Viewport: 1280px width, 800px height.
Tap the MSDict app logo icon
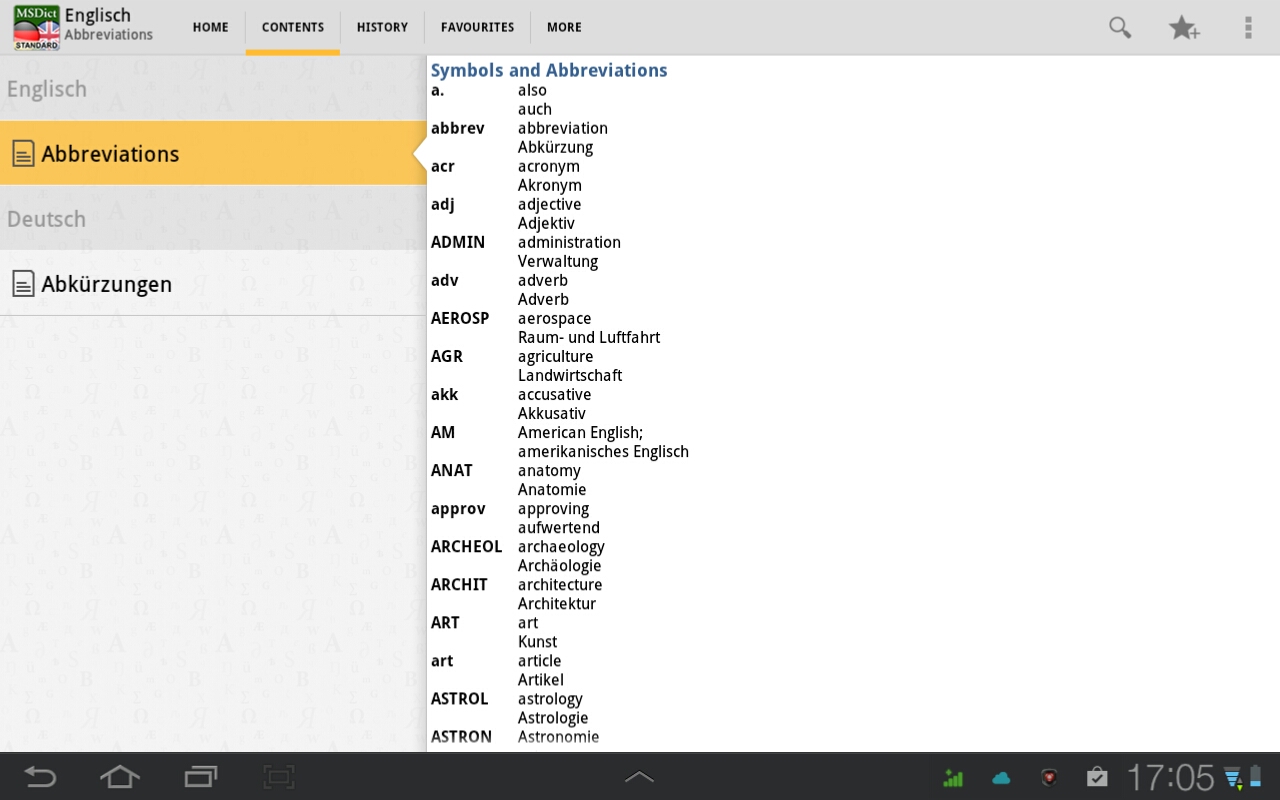[x=36, y=27]
